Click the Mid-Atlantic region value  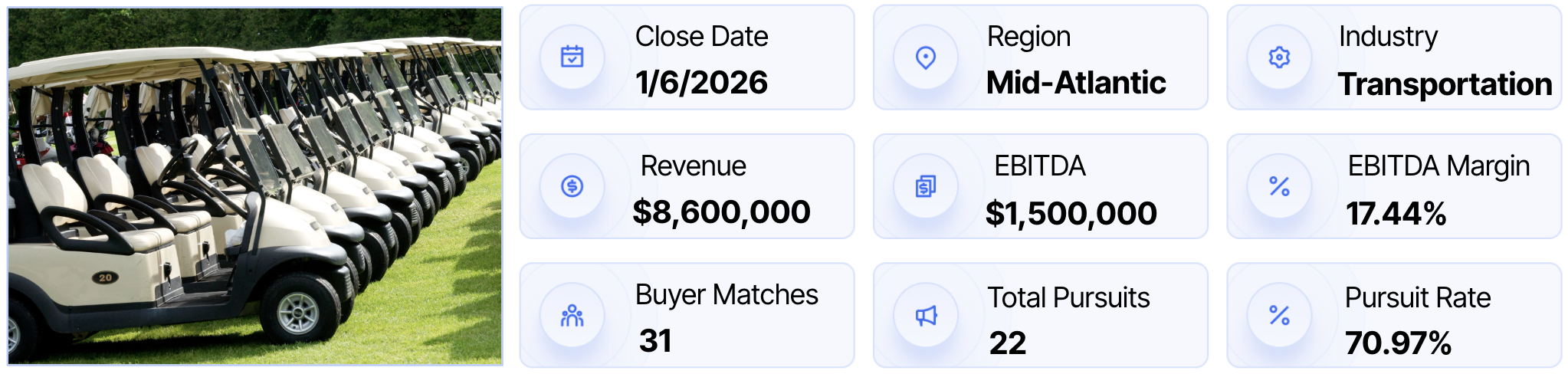pyautogui.click(x=1076, y=83)
